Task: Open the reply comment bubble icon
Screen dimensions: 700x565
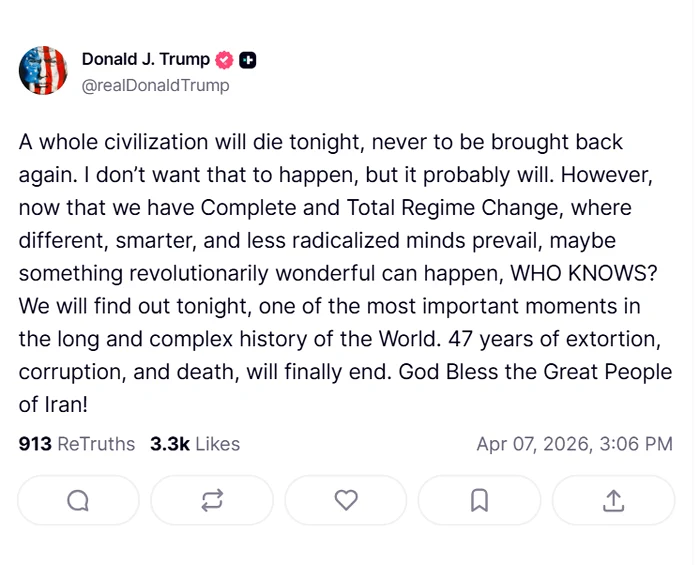Action: coord(78,500)
